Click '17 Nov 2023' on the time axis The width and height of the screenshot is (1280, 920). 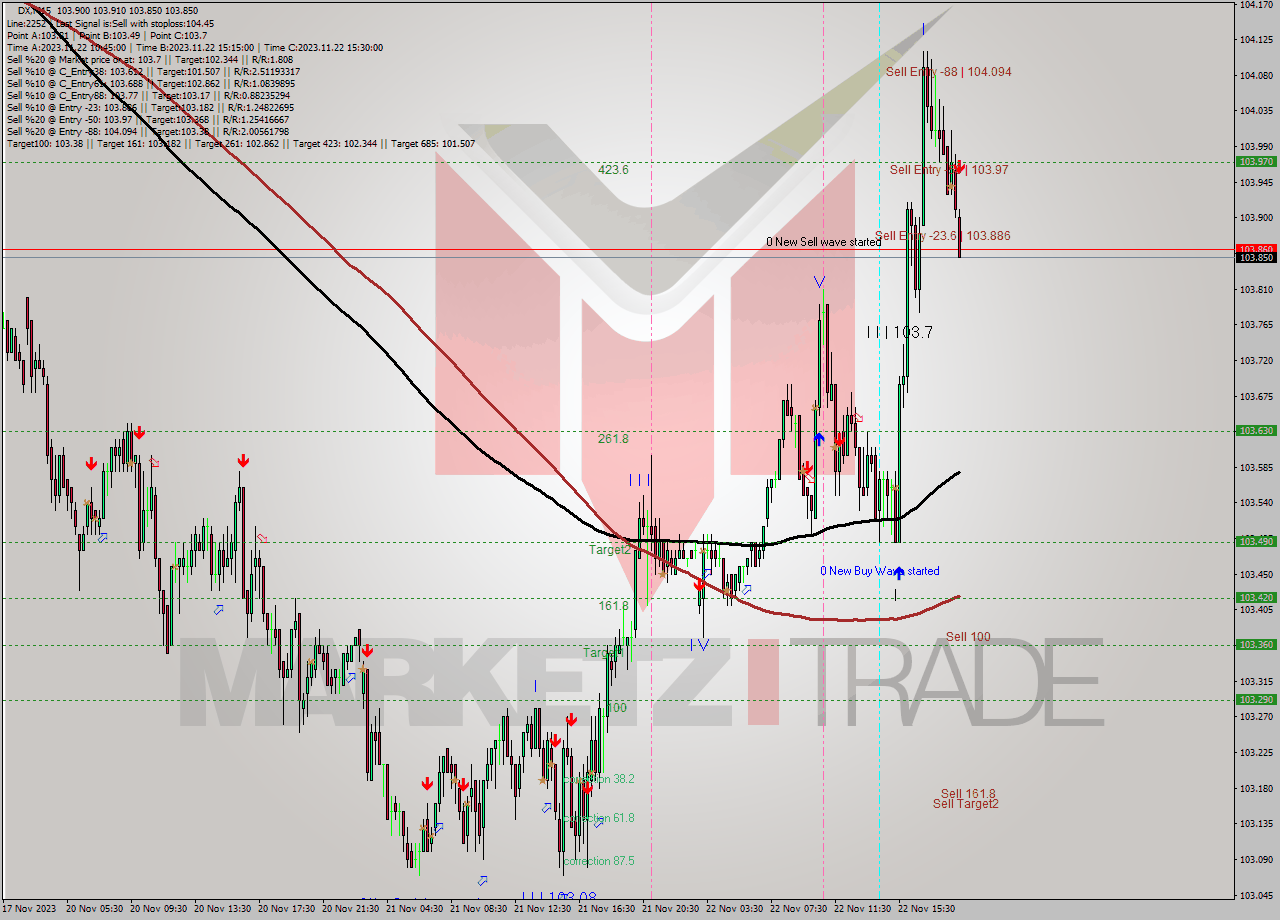(x=30, y=909)
